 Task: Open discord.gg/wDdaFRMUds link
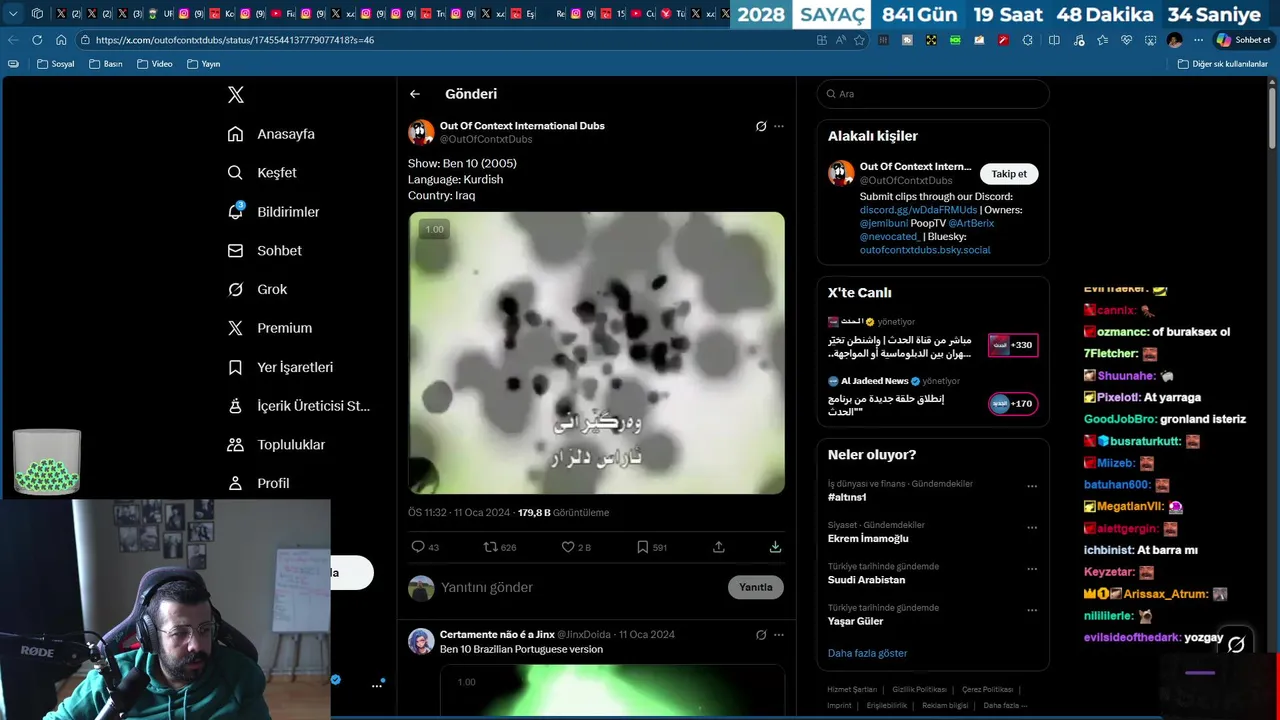[x=918, y=210]
